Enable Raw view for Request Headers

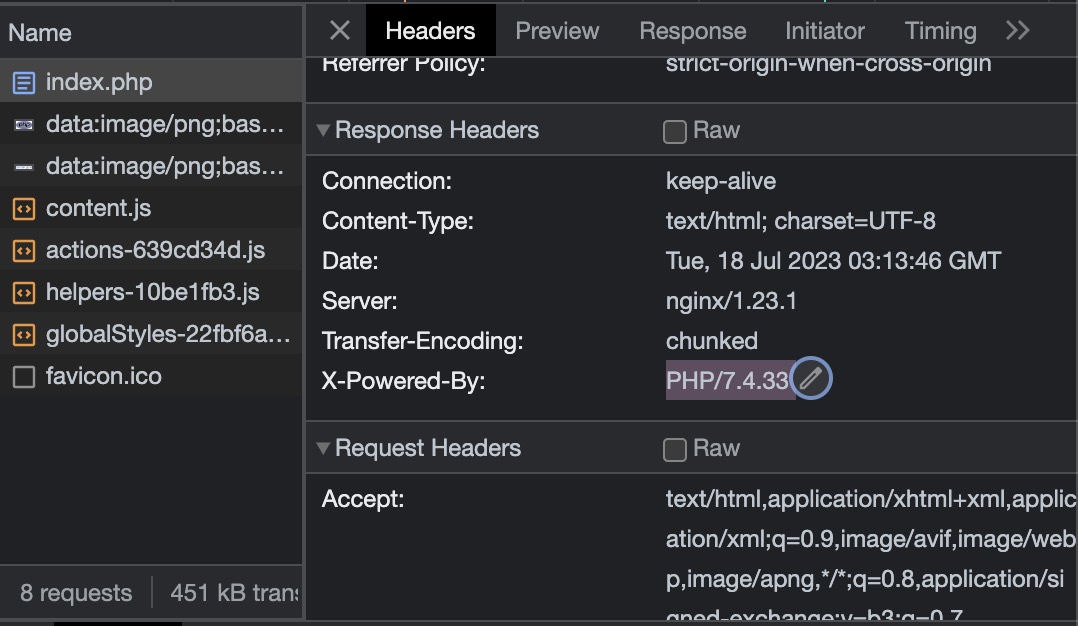click(675, 449)
